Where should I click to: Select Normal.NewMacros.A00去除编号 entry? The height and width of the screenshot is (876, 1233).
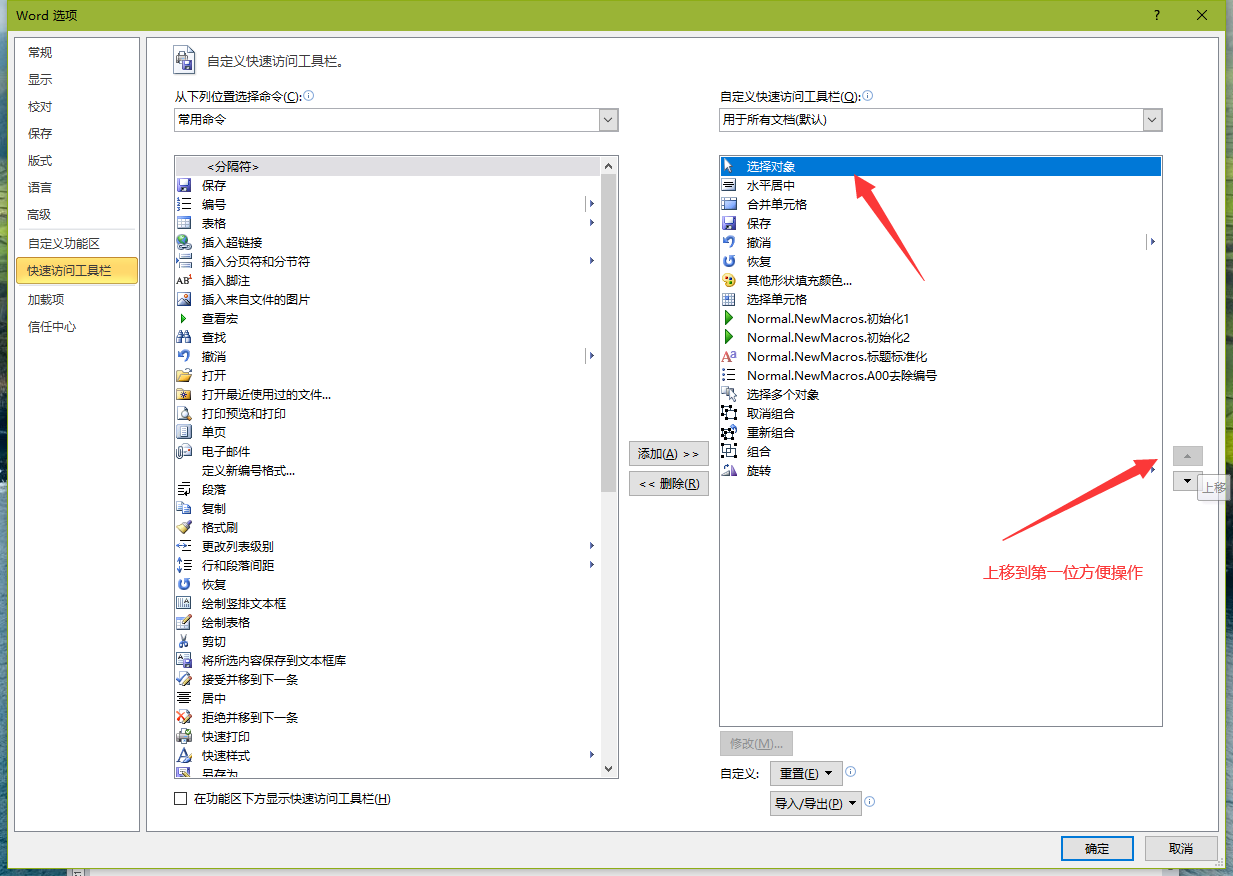(x=940, y=375)
